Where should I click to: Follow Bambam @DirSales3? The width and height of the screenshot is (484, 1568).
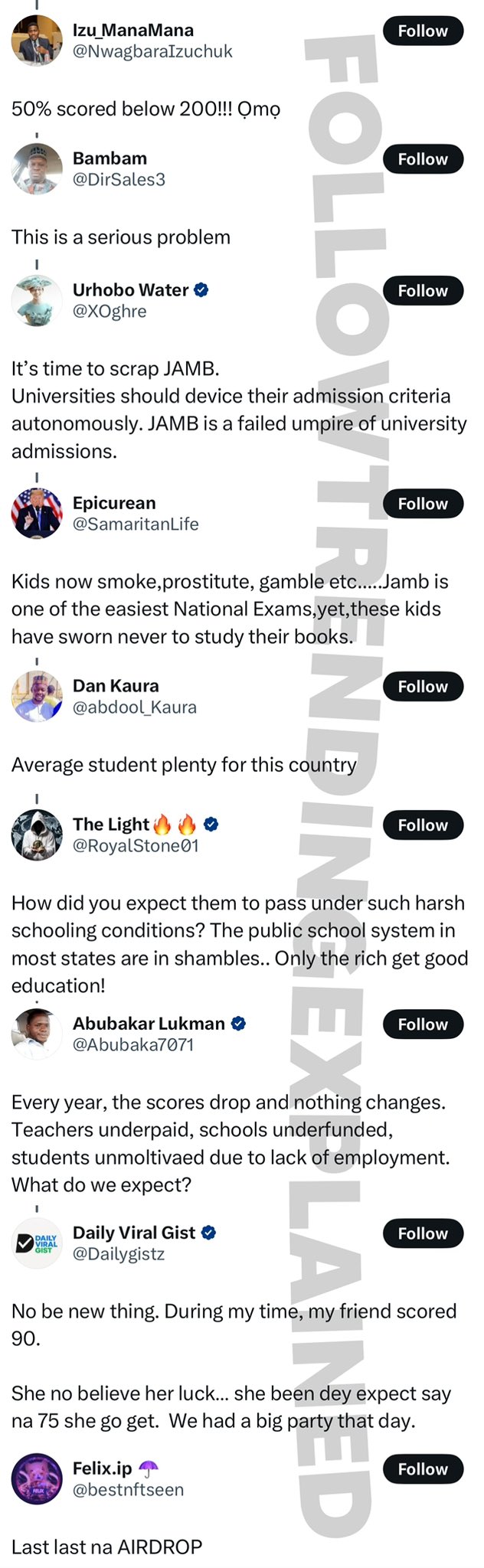423,159
